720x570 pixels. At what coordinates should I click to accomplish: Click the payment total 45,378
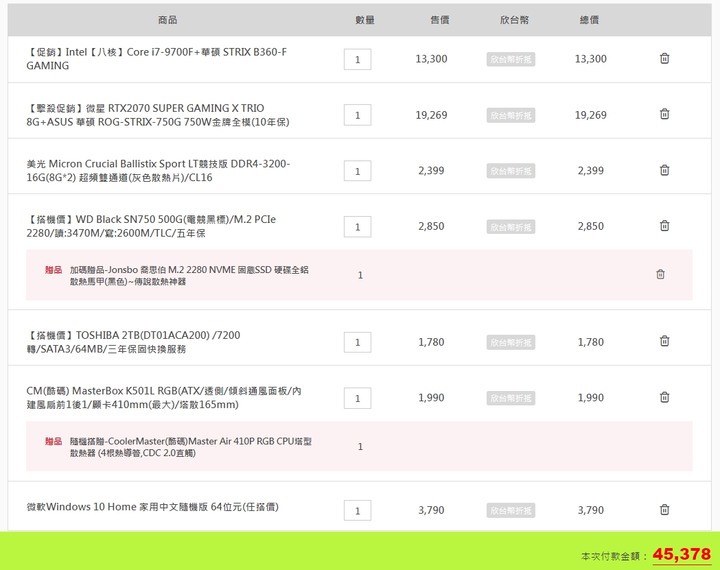681,554
